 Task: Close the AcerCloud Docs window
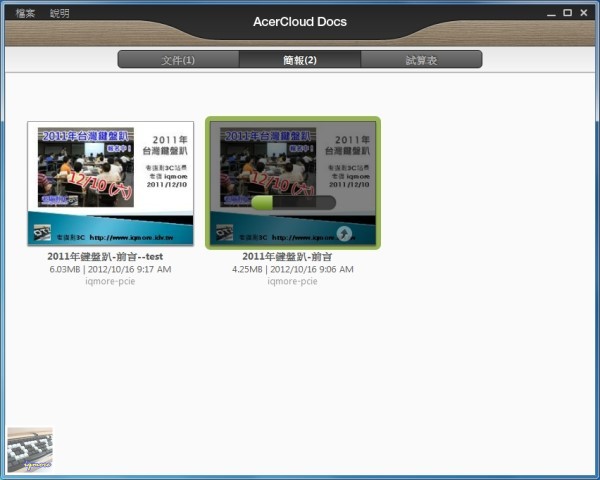point(584,13)
